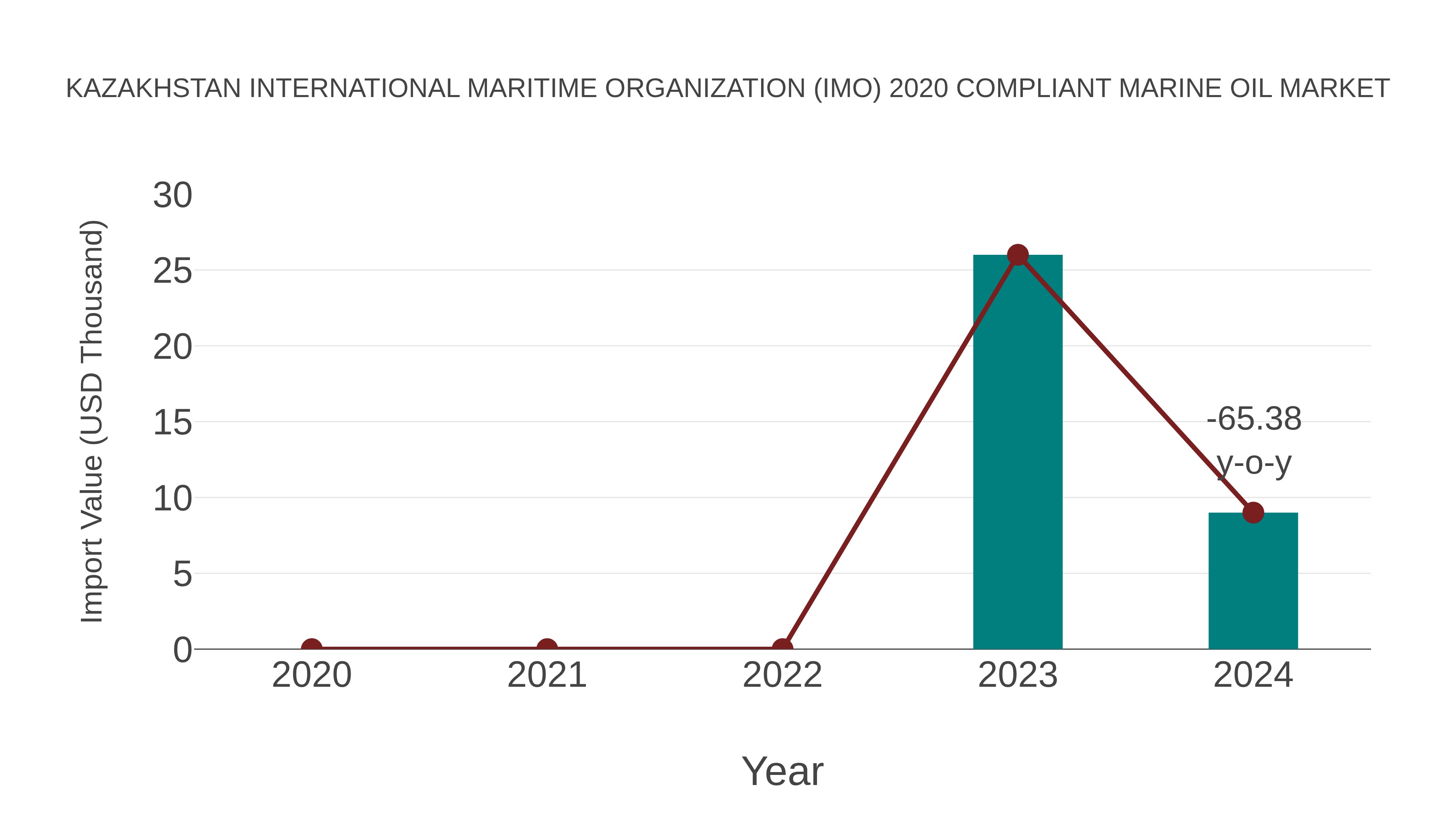Viewport: 1456px width, 819px height.
Task: Click the 2024 teal import bar
Action: pos(1253,580)
